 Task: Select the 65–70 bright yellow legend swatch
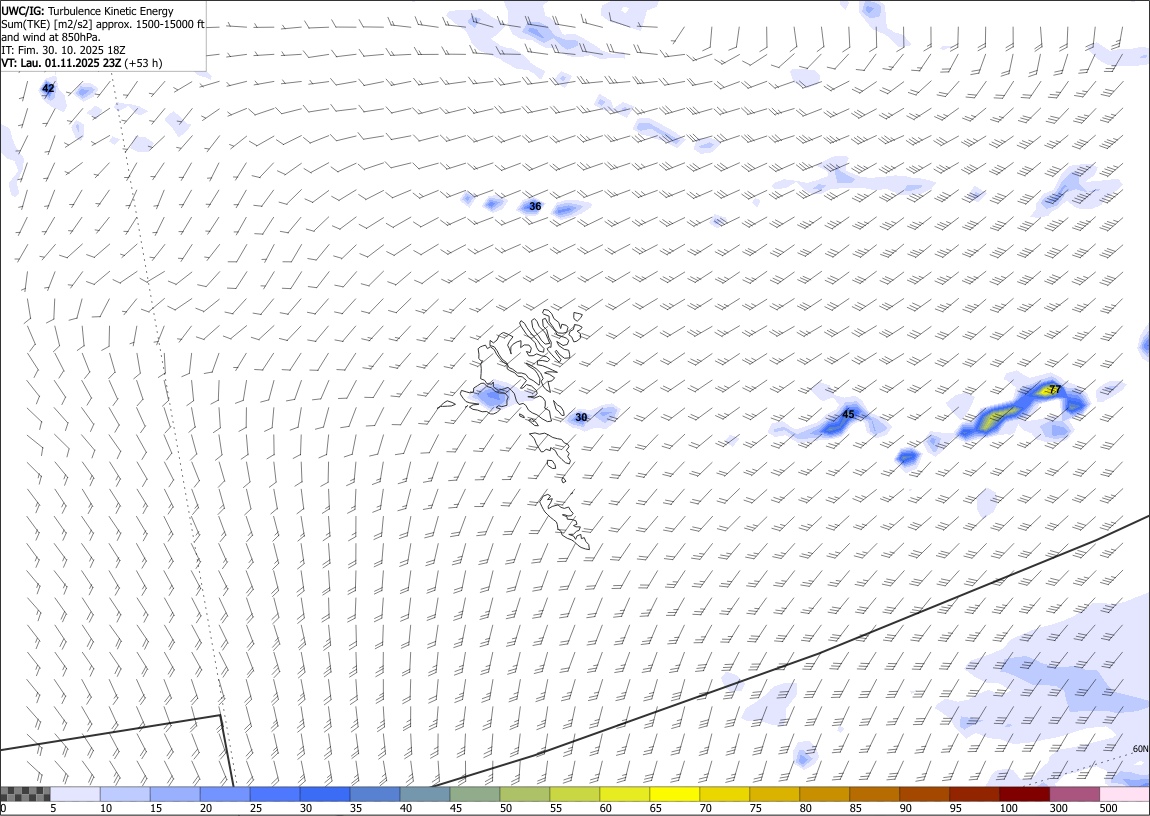[675, 794]
